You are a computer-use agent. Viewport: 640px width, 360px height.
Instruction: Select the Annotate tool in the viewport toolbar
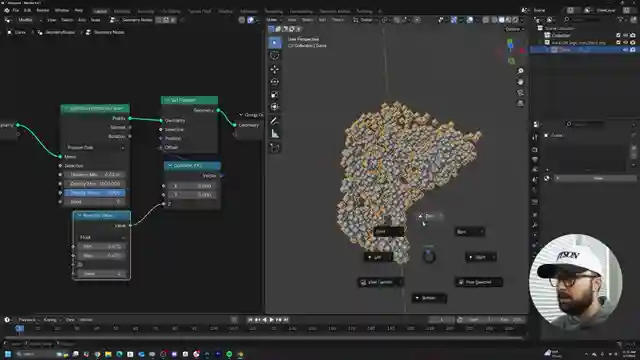click(275, 121)
